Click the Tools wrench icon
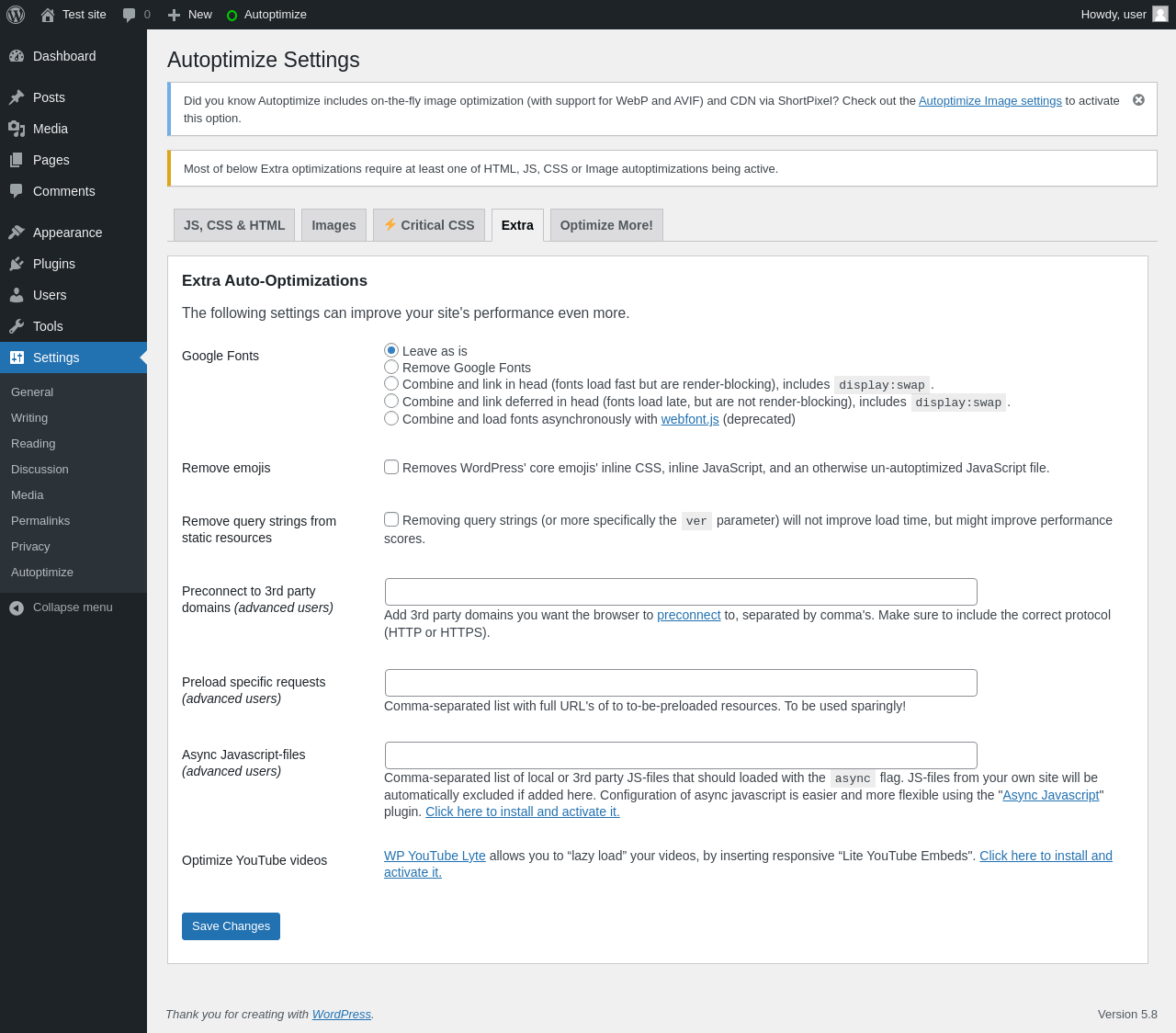Image resolution: width=1176 pixels, height=1033 pixels. point(17,326)
